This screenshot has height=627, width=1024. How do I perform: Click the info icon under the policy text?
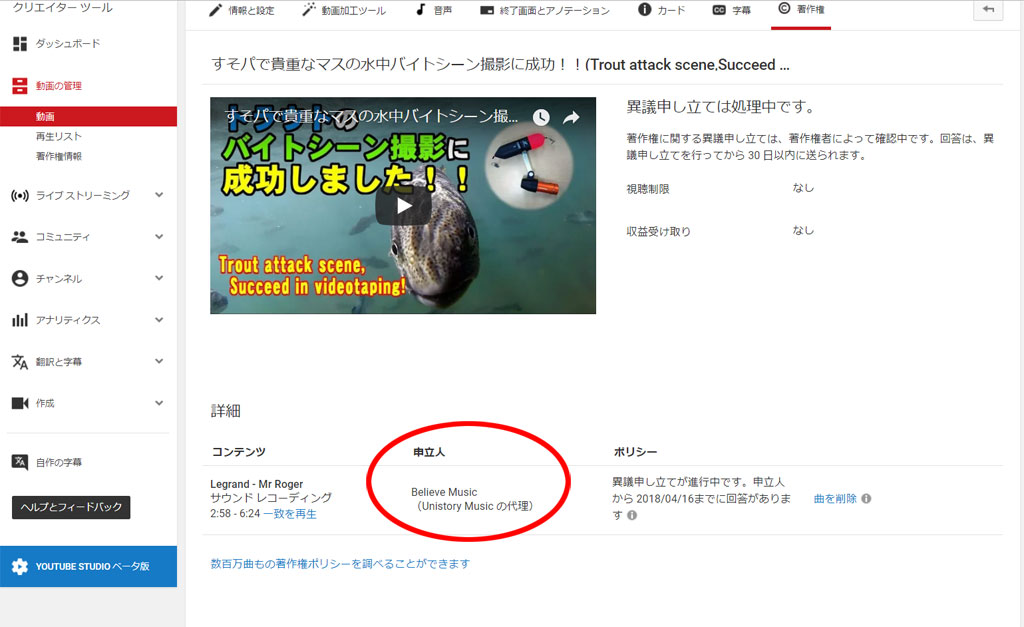pos(632,515)
